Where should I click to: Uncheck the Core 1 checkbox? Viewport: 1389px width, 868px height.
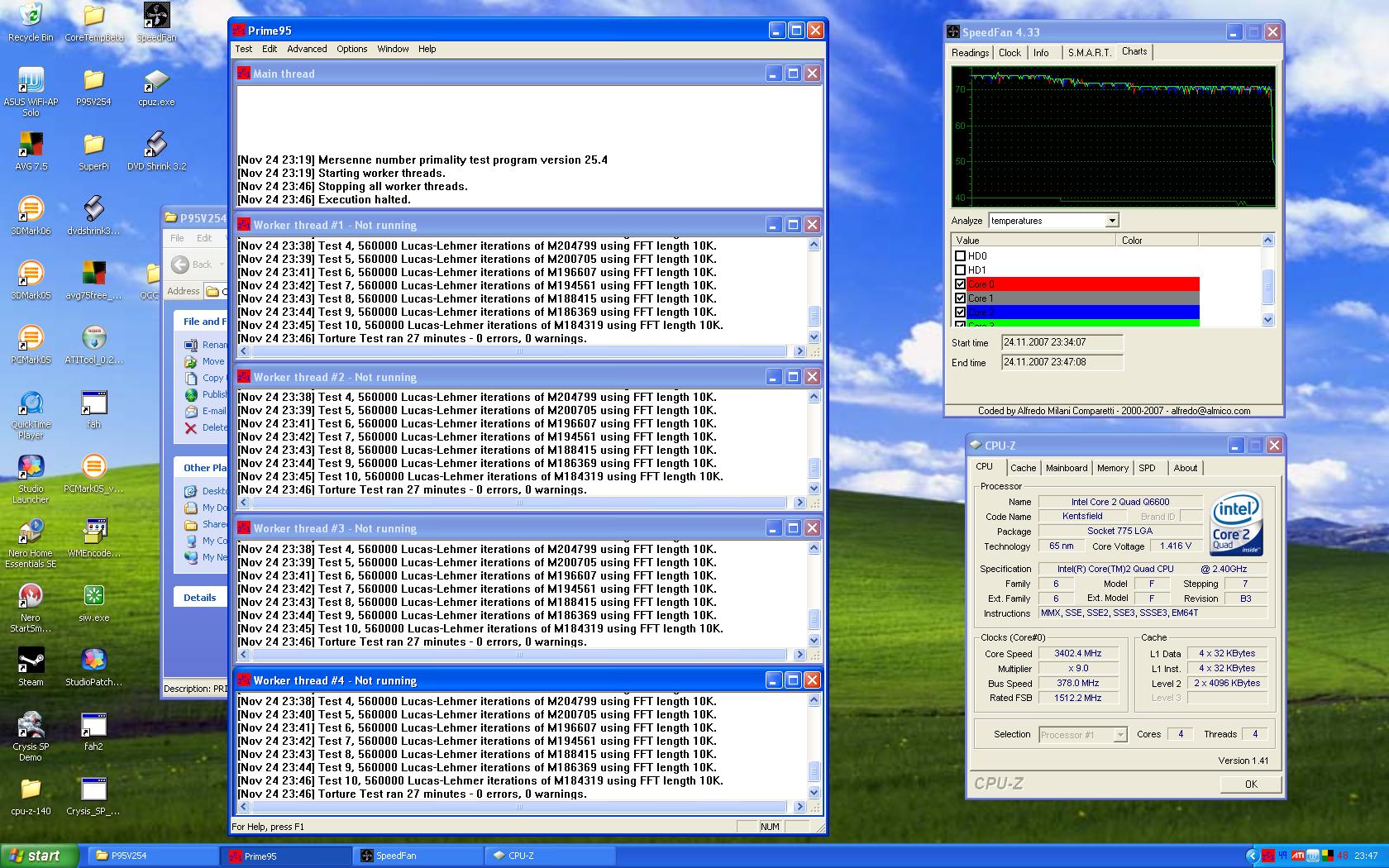click(960, 298)
